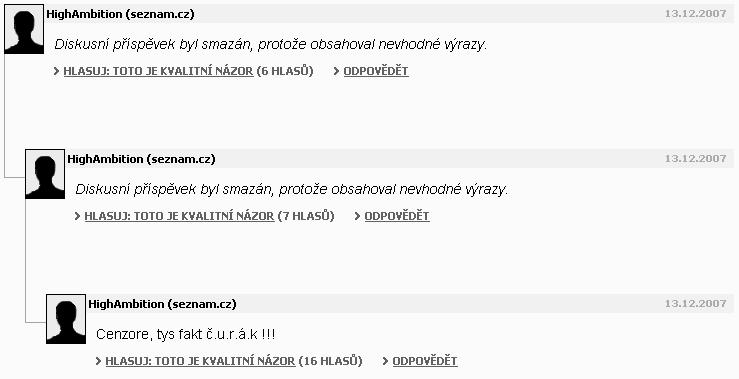Image resolution: width=739 pixels, height=379 pixels.
Task: Vote "Toto je kvalitní názor" on the 16-votes comment
Action: tap(200, 362)
